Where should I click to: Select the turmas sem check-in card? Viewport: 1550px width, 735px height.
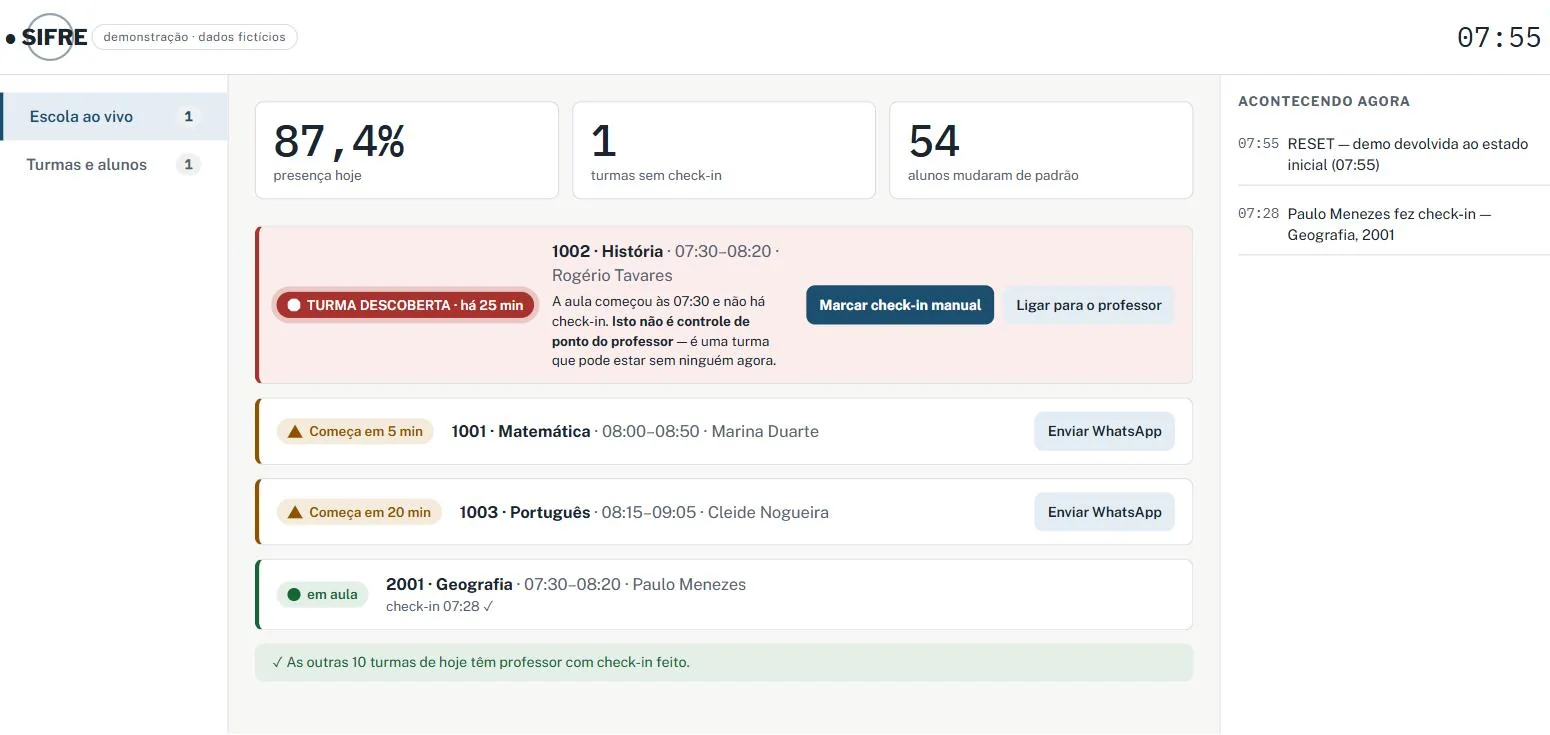(724, 150)
